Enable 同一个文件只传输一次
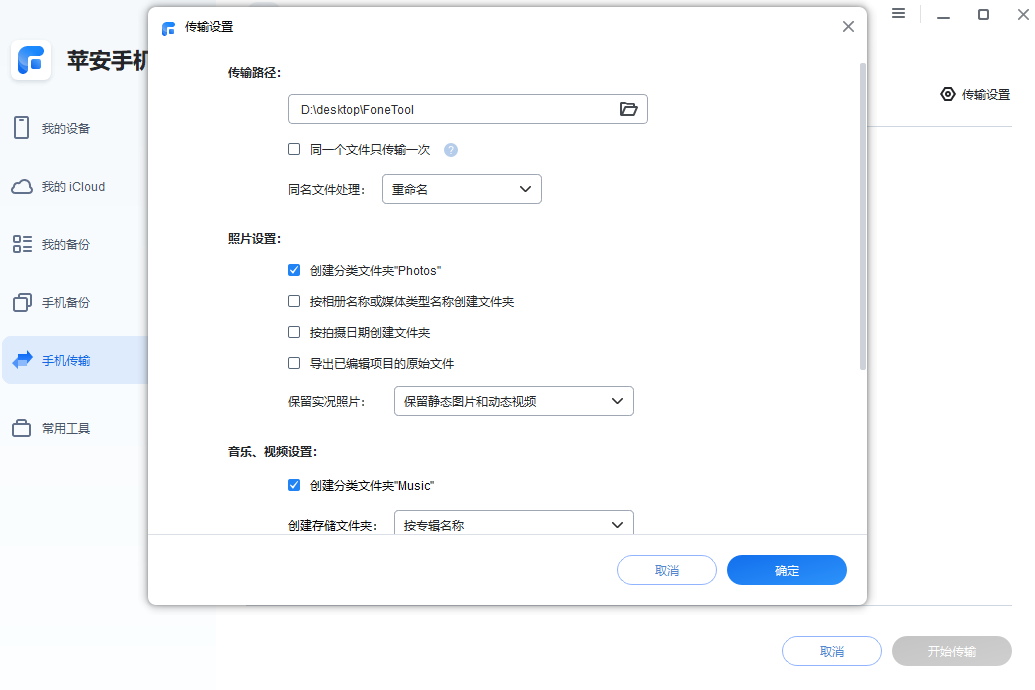This screenshot has height=690, width=1035. [294, 149]
